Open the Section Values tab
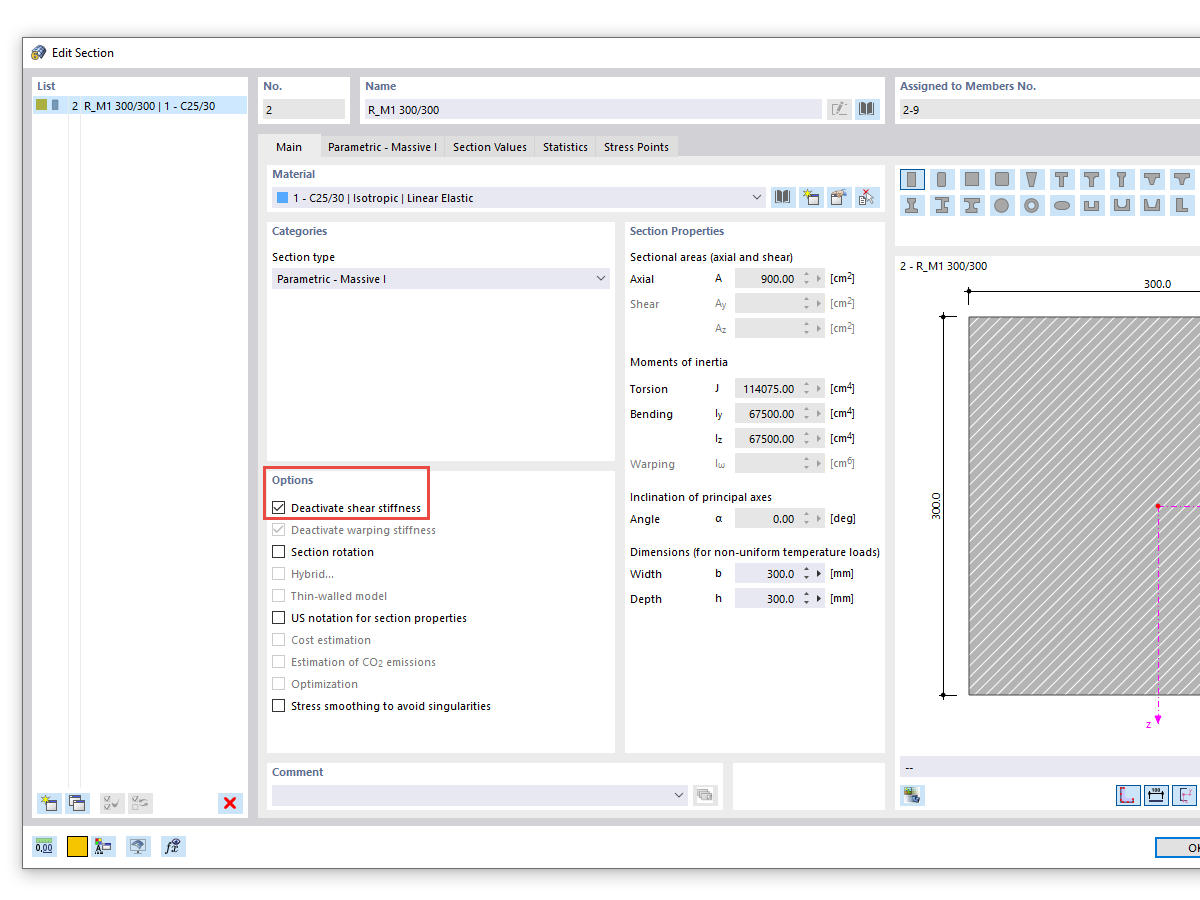This screenshot has width=1200, height=900. tap(489, 146)
